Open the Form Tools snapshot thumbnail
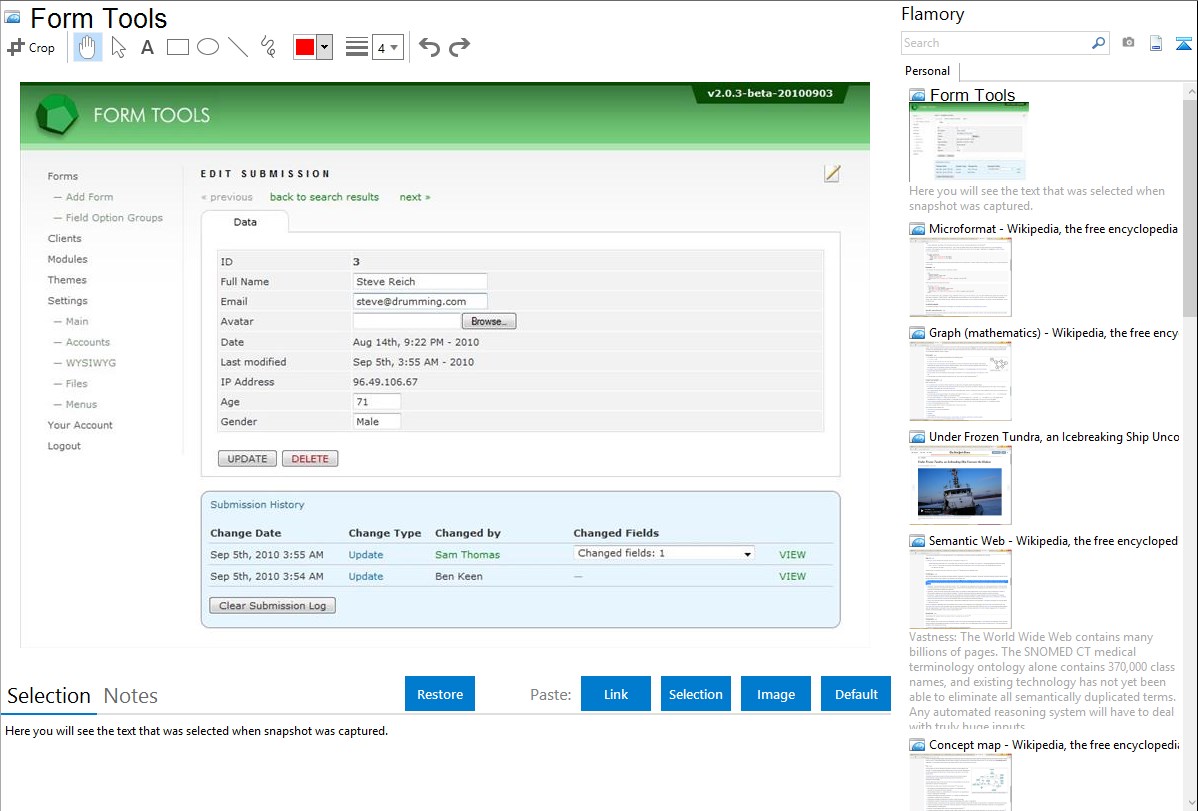 click(969, 142)
